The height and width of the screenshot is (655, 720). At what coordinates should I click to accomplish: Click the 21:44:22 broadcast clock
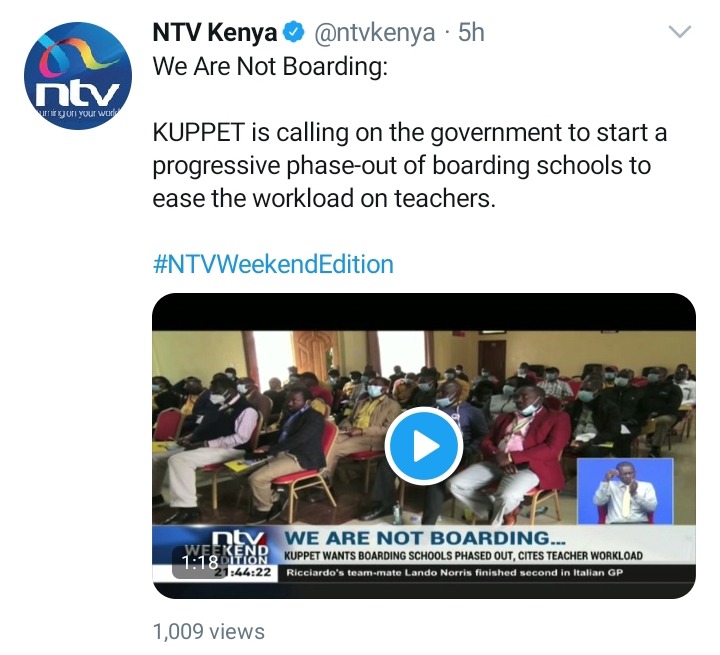(x=245, y=573)
